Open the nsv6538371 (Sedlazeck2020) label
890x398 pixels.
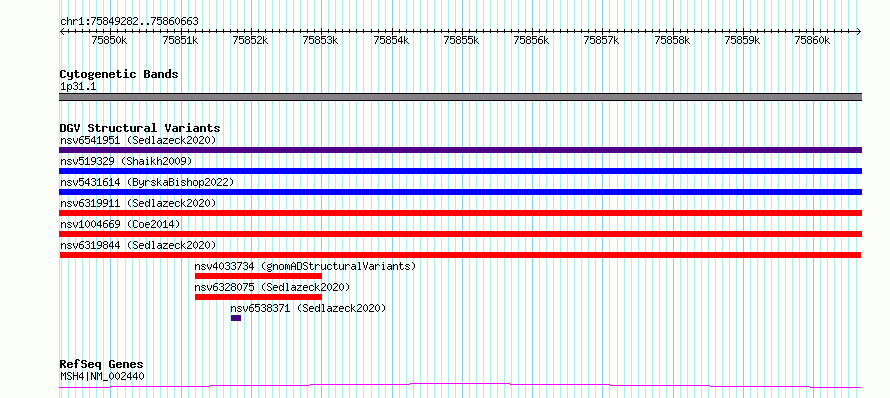(x=308, y=308)
